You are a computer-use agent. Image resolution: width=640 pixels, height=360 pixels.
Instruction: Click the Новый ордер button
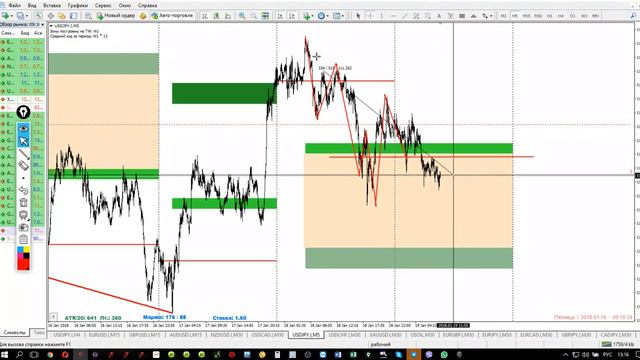116,16
